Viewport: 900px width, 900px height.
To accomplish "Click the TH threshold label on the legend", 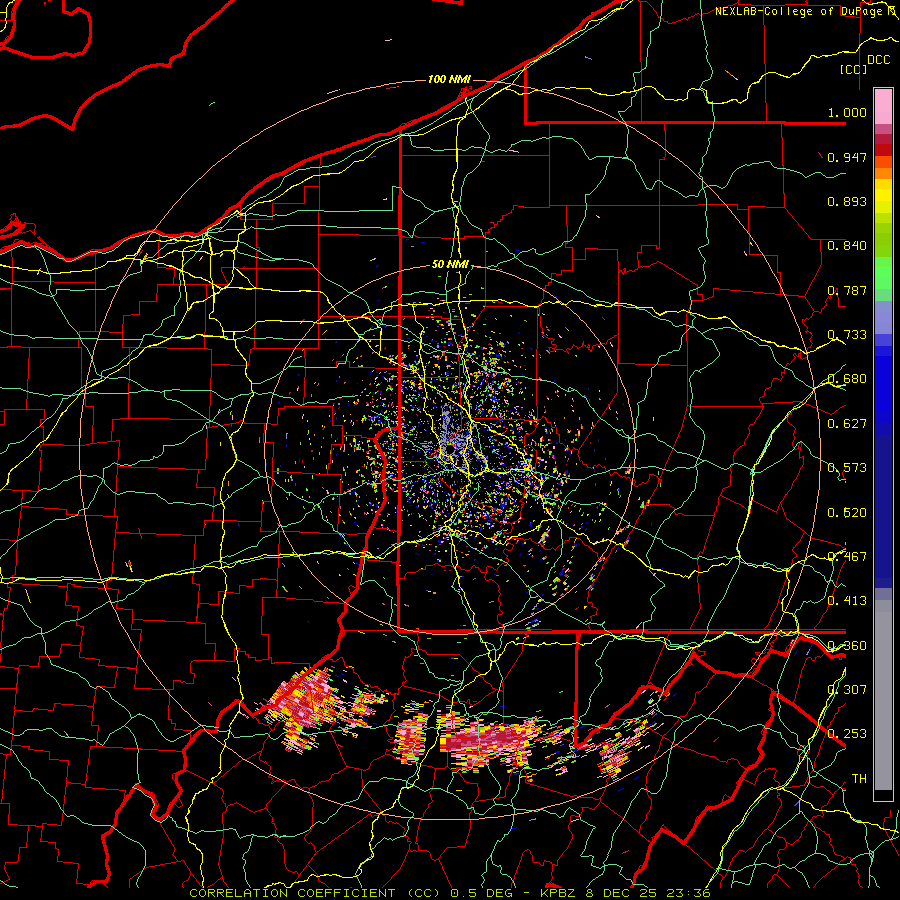I will (859, 779).
